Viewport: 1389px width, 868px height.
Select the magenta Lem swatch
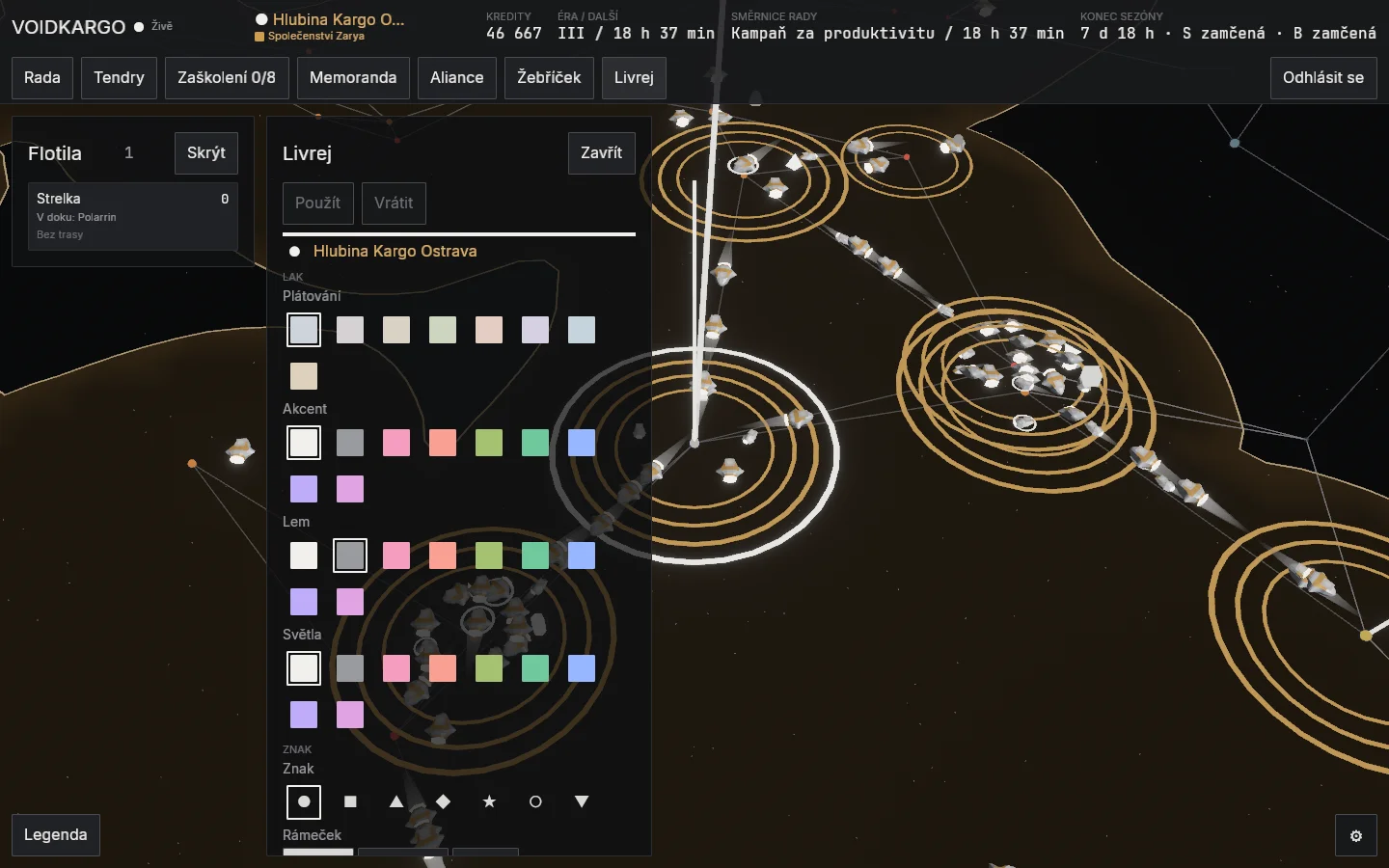350,602
